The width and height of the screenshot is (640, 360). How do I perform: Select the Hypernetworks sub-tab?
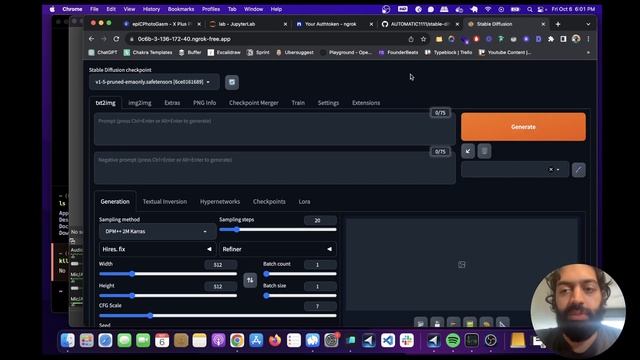coord(220,202)
